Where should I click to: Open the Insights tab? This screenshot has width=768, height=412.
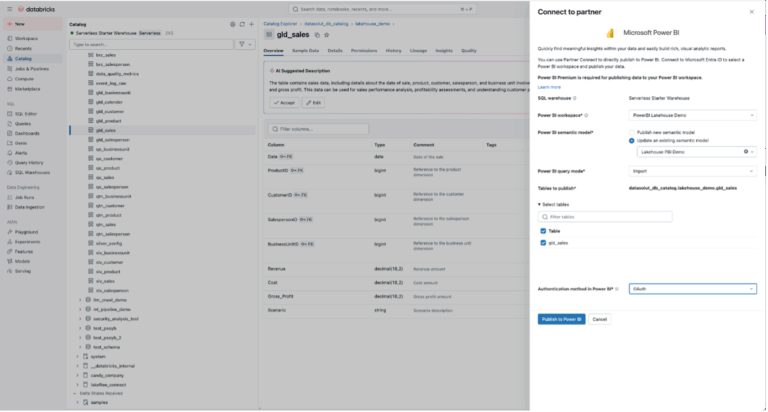(444, 50)
